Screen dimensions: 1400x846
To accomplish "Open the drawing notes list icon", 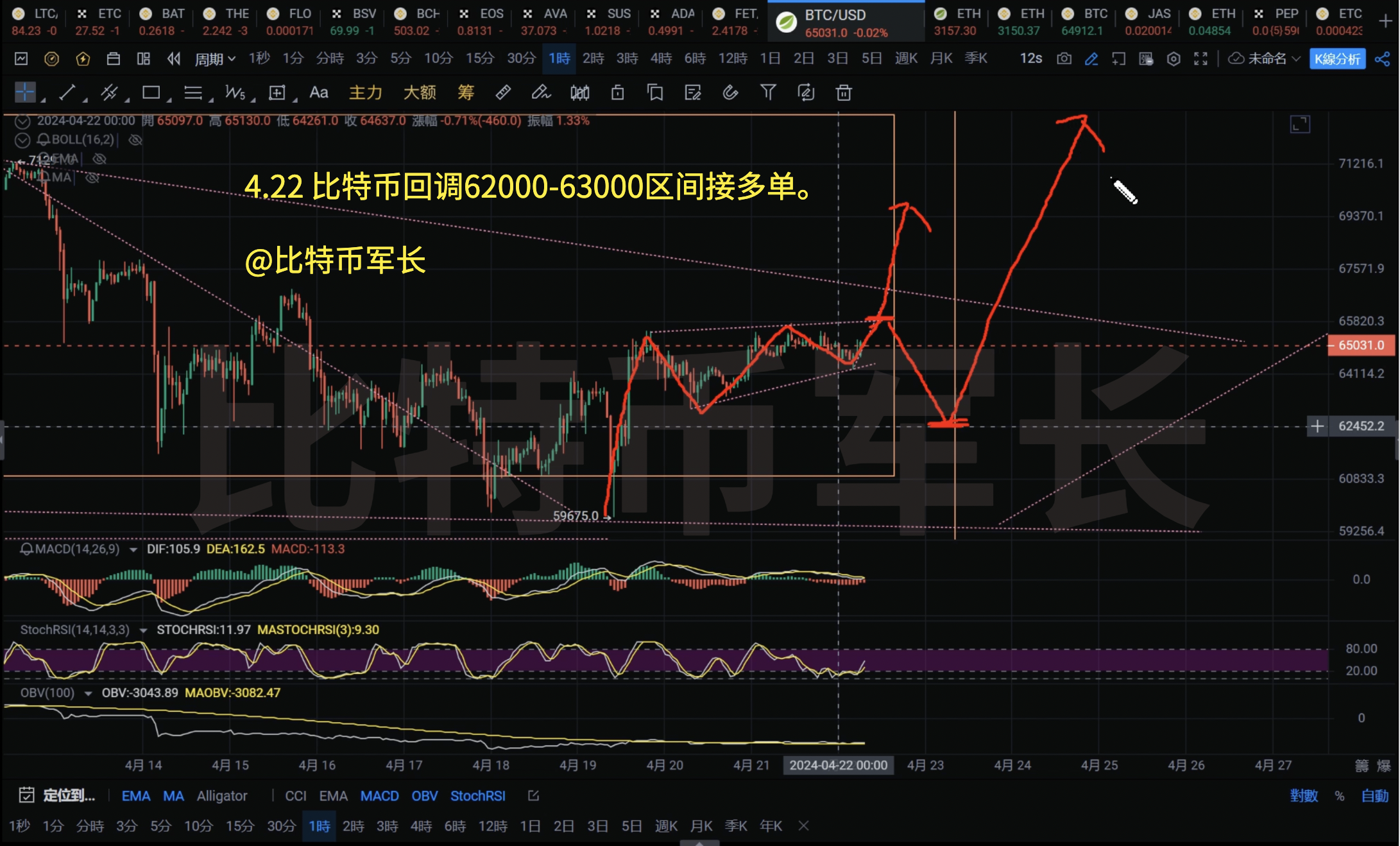I will (693, 93).
